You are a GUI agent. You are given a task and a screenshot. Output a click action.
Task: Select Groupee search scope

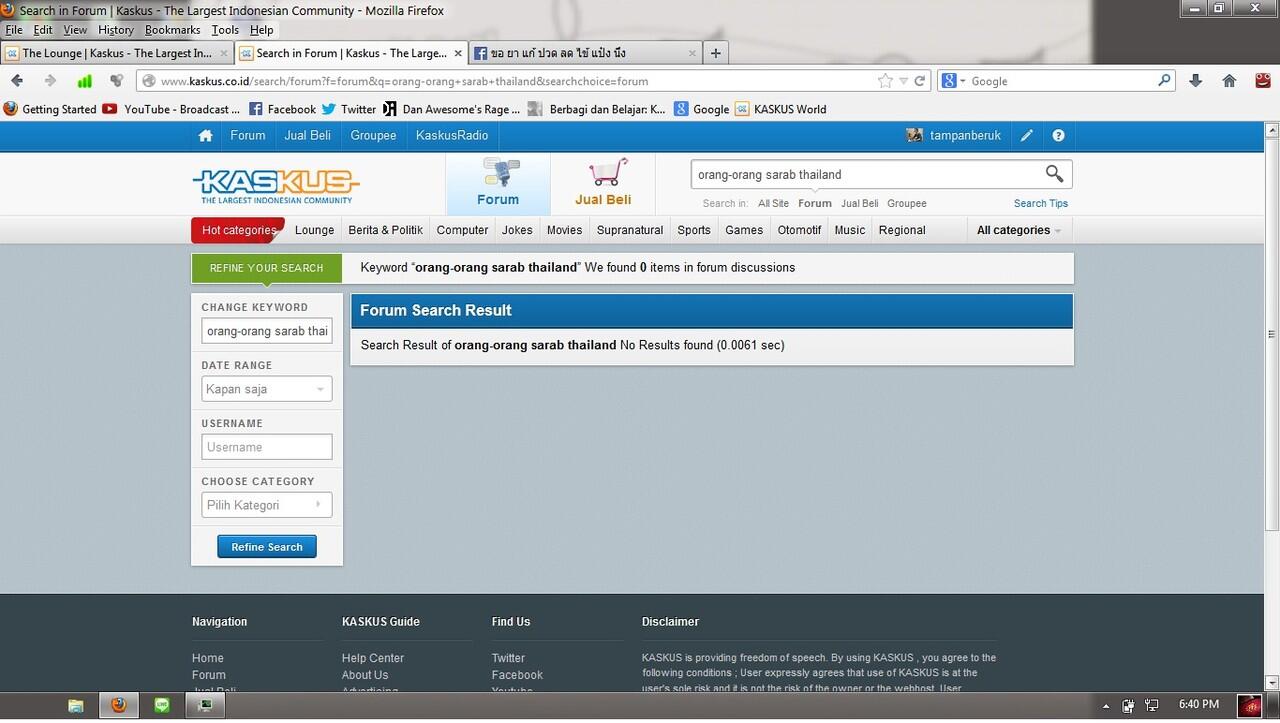(906, 203)
